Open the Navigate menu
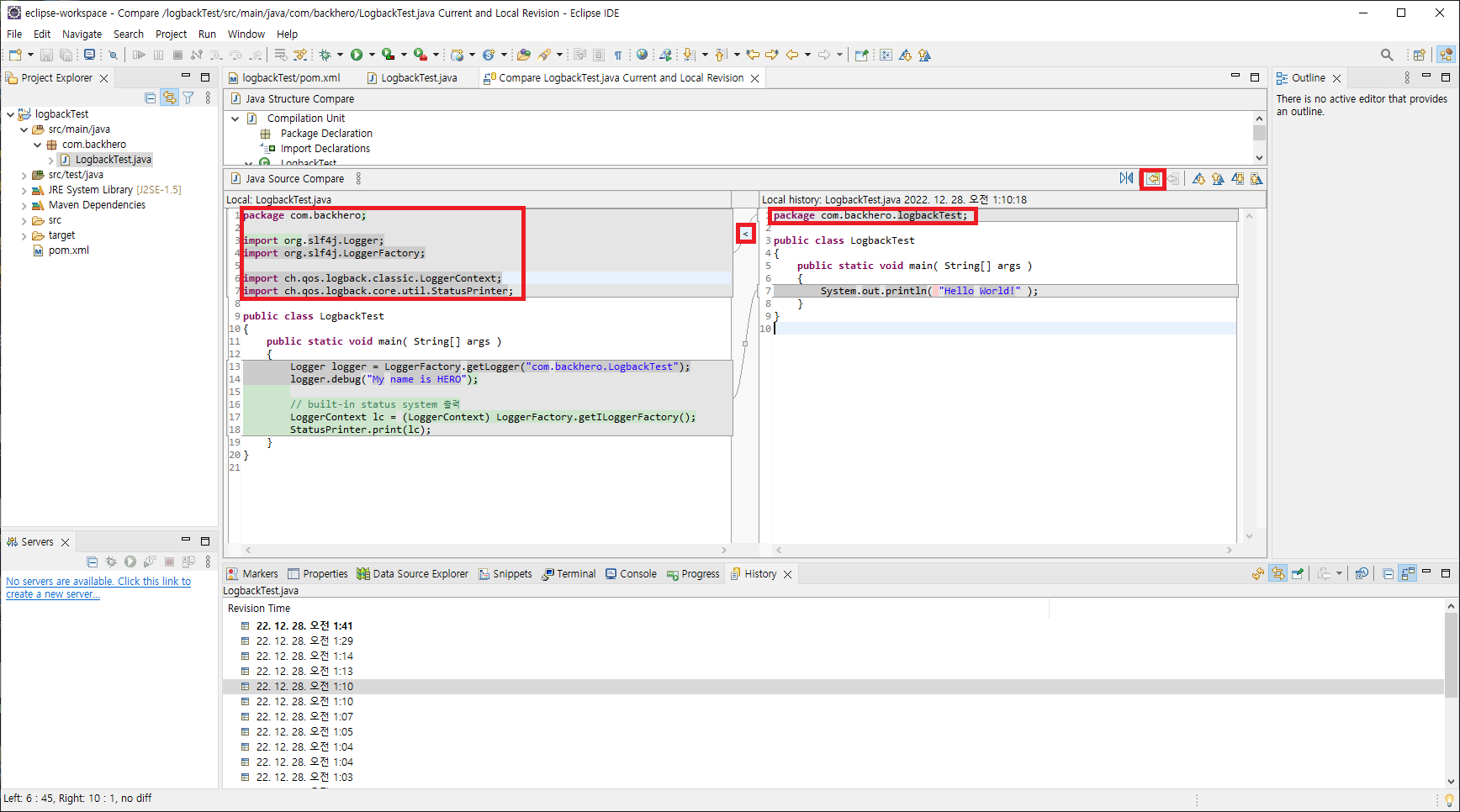This screenshot has width=1460, height=812. [x=82, y=34]
